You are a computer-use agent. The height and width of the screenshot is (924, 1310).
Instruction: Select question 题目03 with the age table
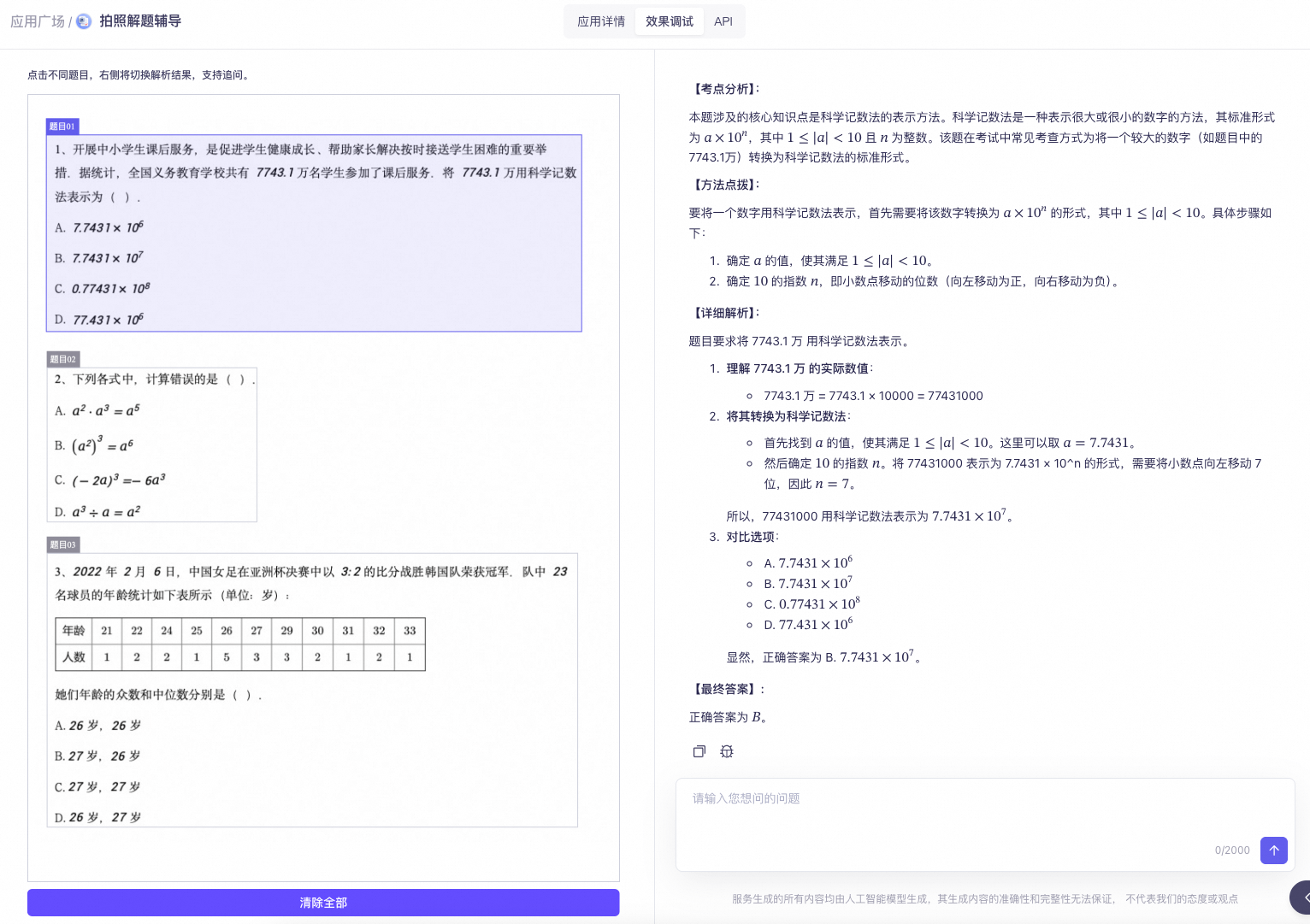[x=312, y=690]
